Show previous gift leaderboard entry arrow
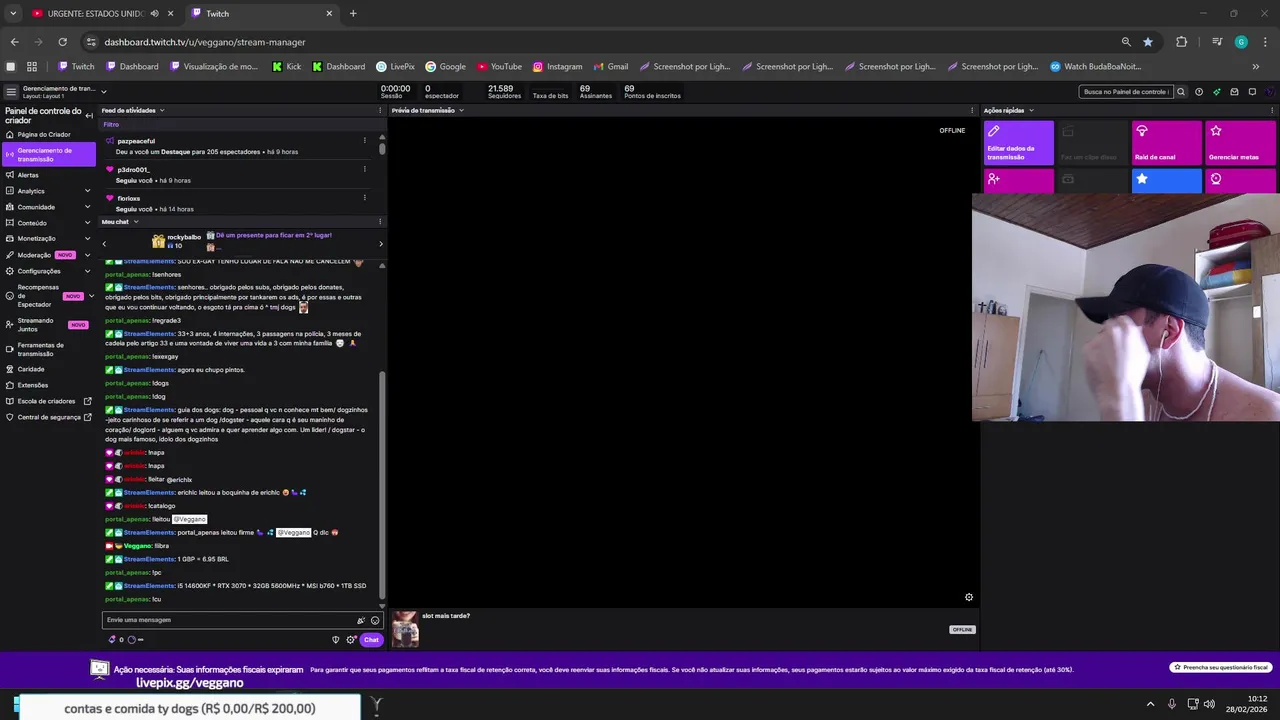The height and width of the screenshot is (720, 1280). tap(104, 243)
